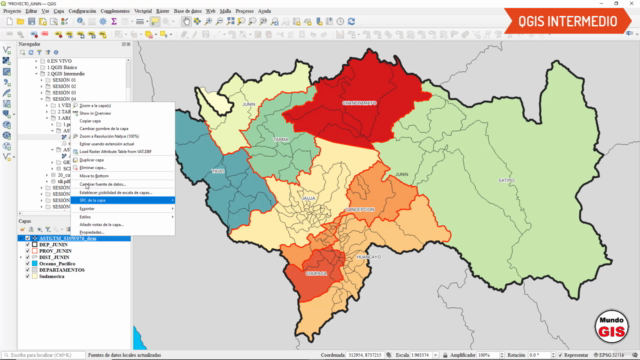Create a new project with the blank page icon

(10, 22)
